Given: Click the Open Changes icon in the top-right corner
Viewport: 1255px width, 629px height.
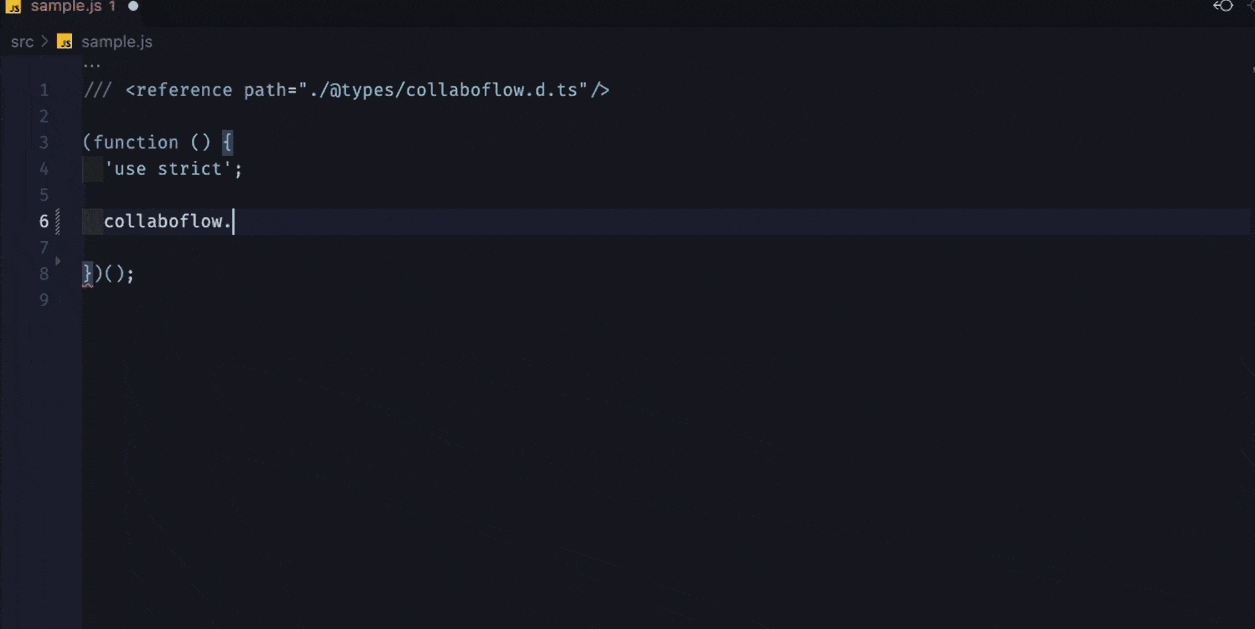Looking at the screenshot, I should pos(1221,7).
